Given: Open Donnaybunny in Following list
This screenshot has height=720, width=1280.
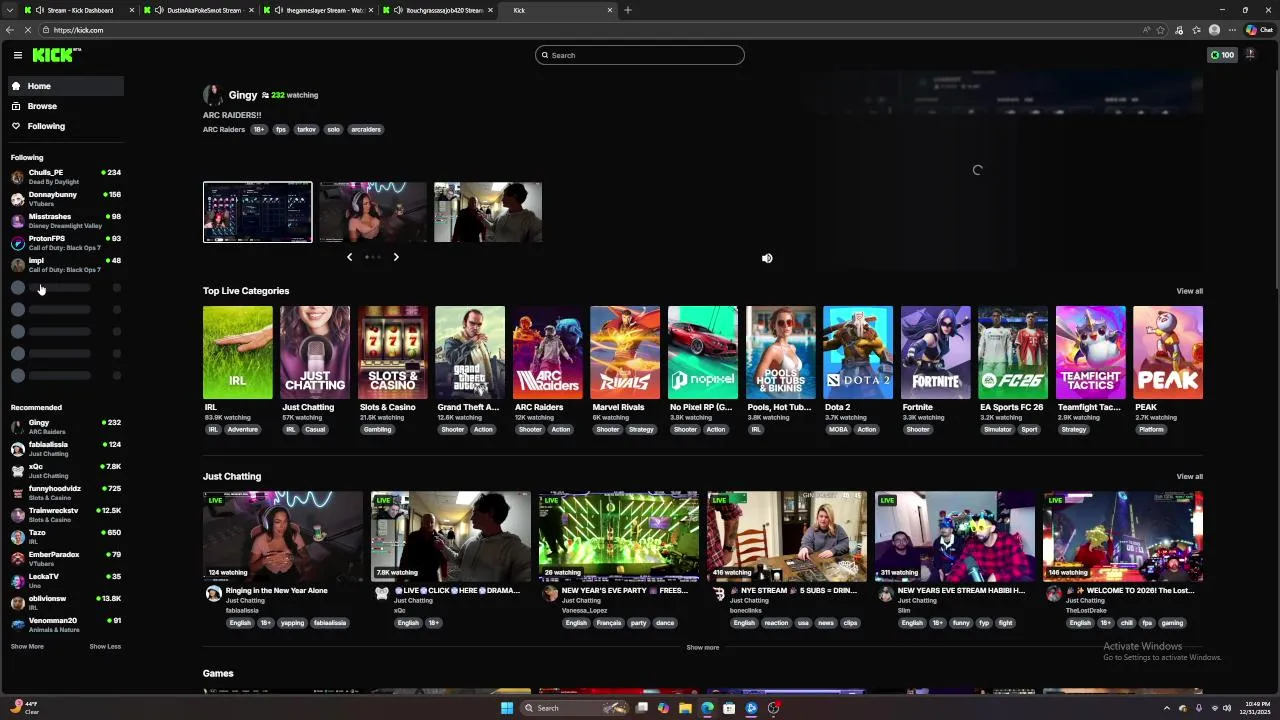Looking at the screenshot, I should pos(66,199).
